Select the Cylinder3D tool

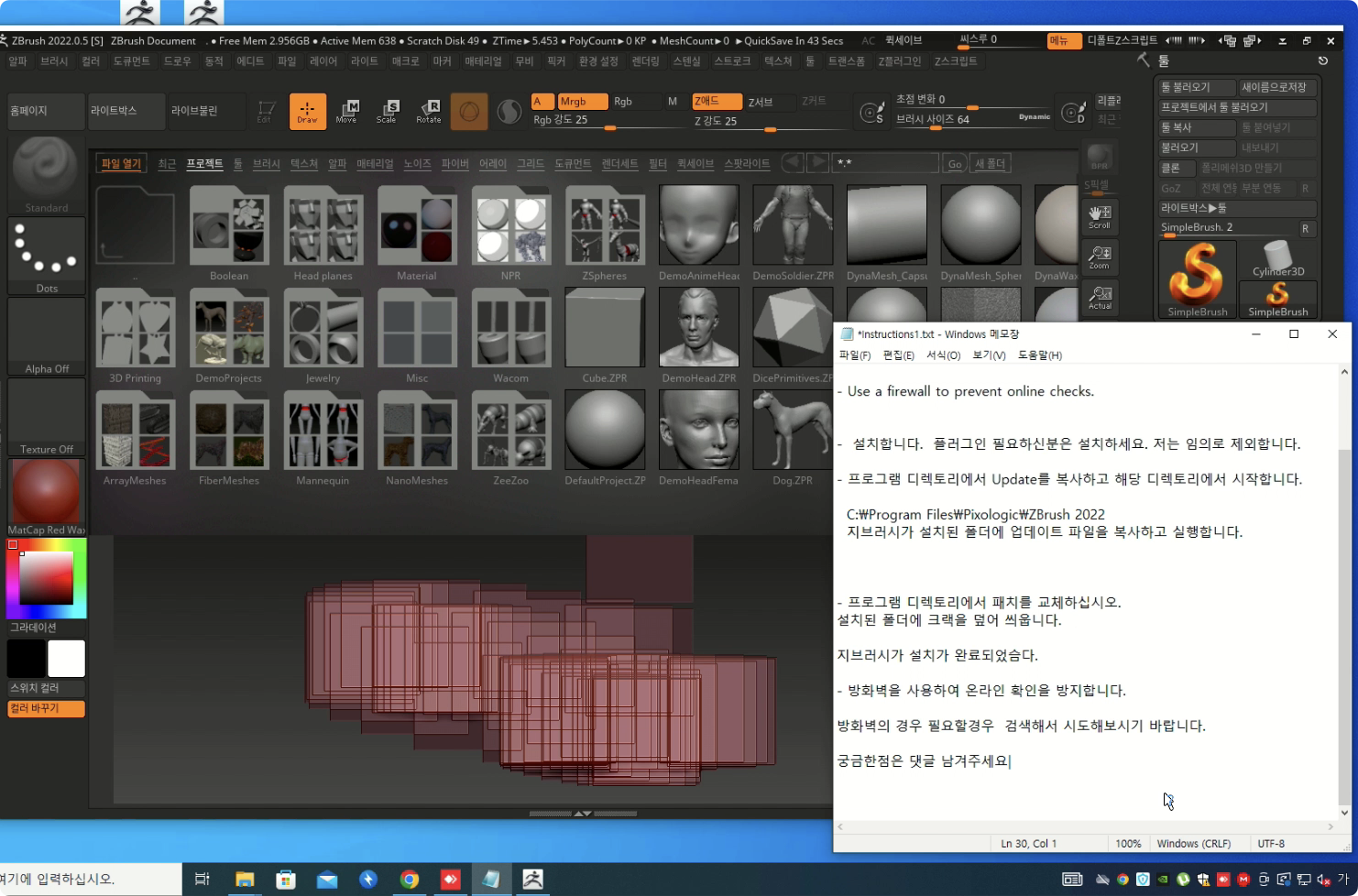(x=1277, y=259)
